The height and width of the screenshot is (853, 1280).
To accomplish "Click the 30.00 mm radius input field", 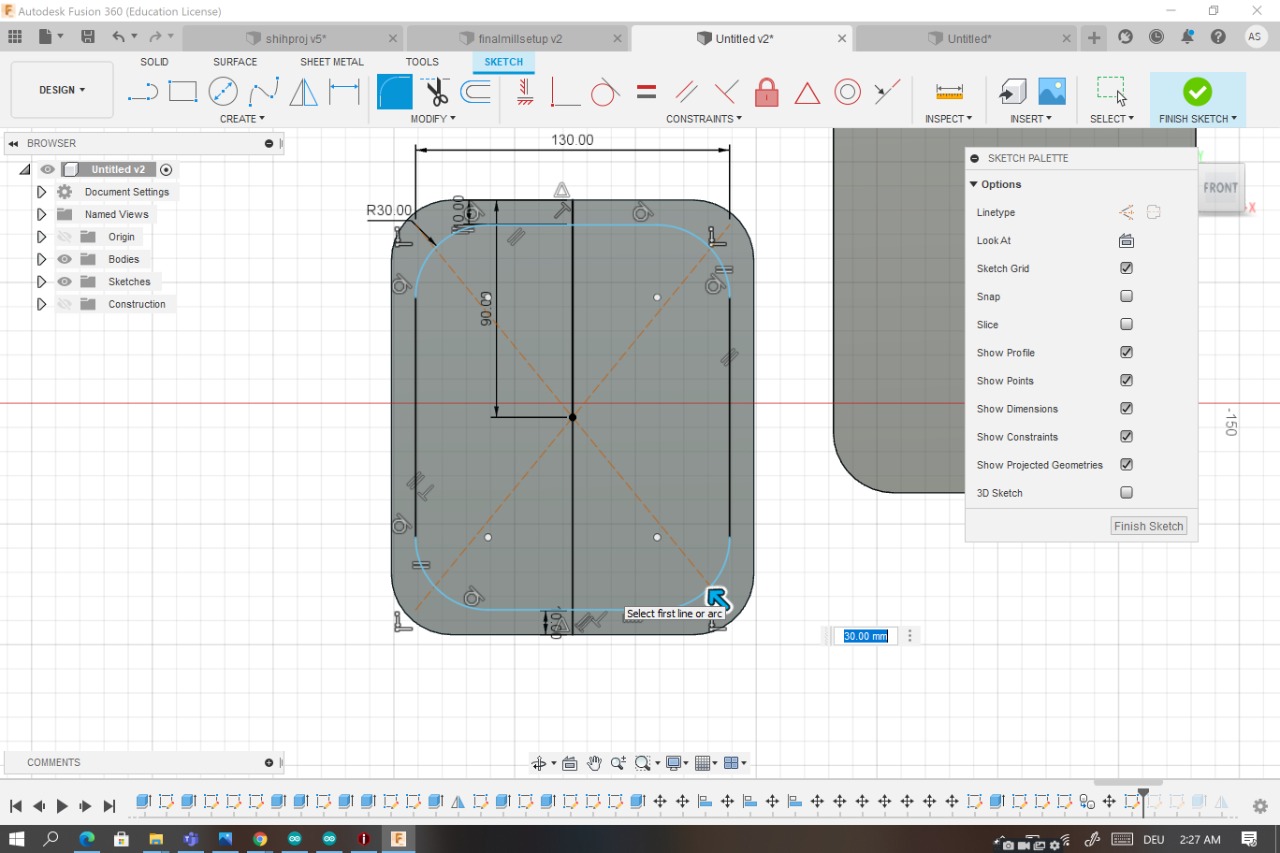I will click(x=865, y=636).
